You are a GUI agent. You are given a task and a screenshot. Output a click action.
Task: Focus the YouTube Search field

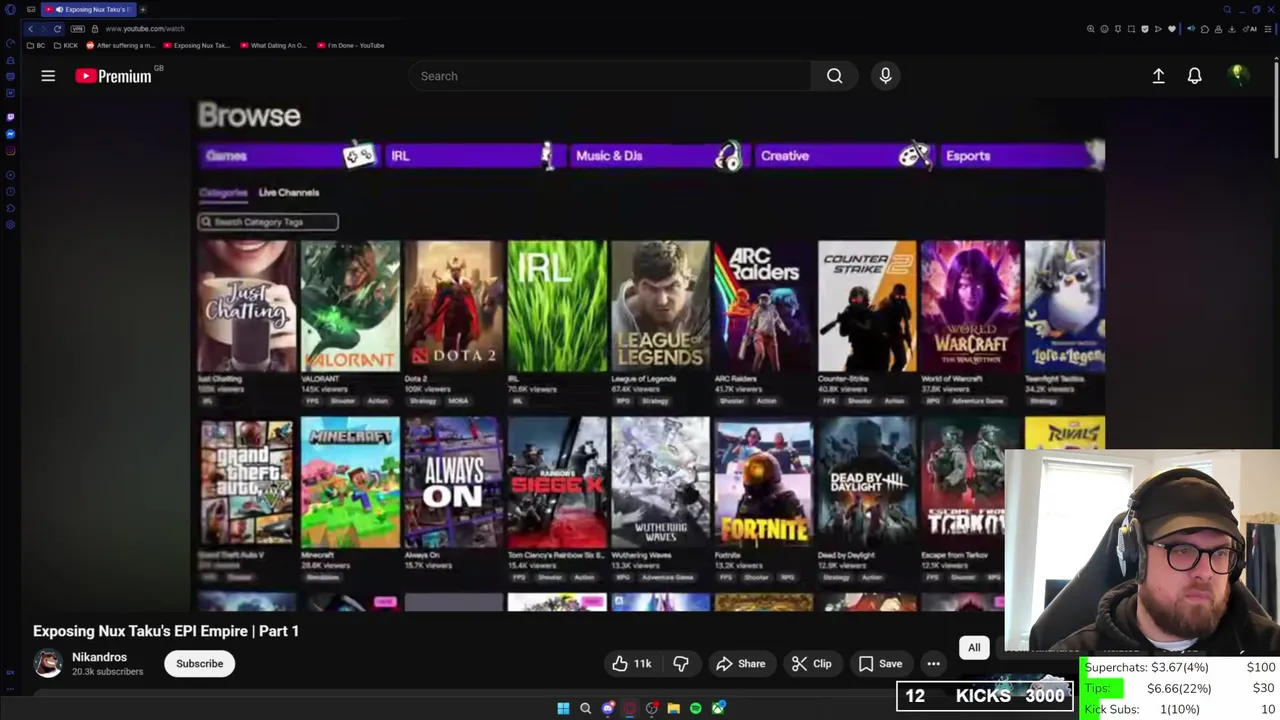[610, 76]
